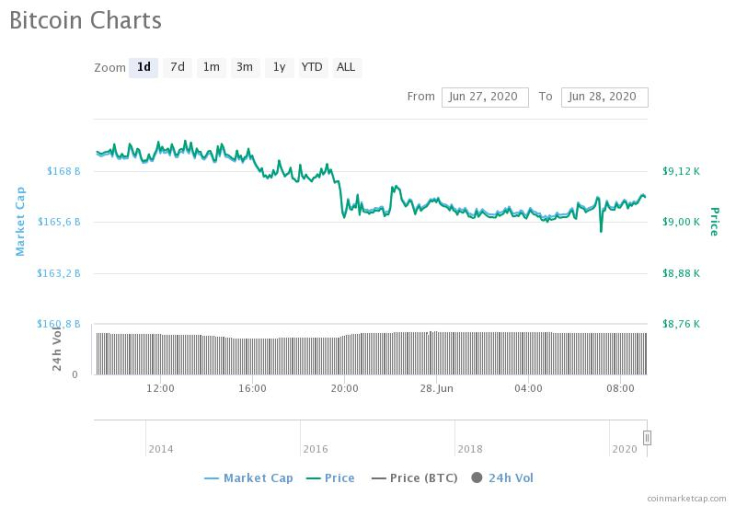Toggle green Price series in legend

(330, 478)
